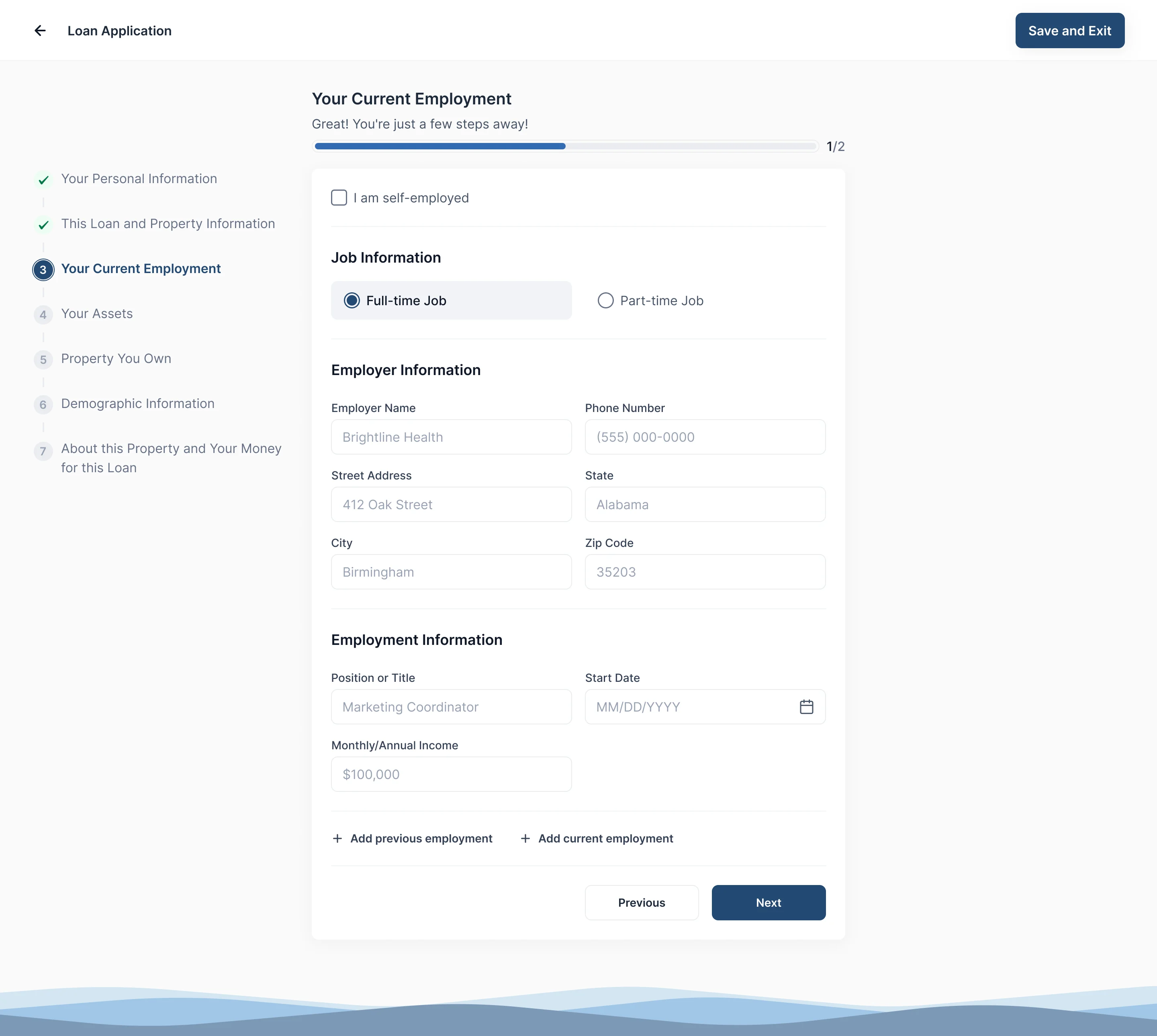Click the 1/2 progress counter text
Viewport: 1157px width, 1036px height.
click(835, 146)
